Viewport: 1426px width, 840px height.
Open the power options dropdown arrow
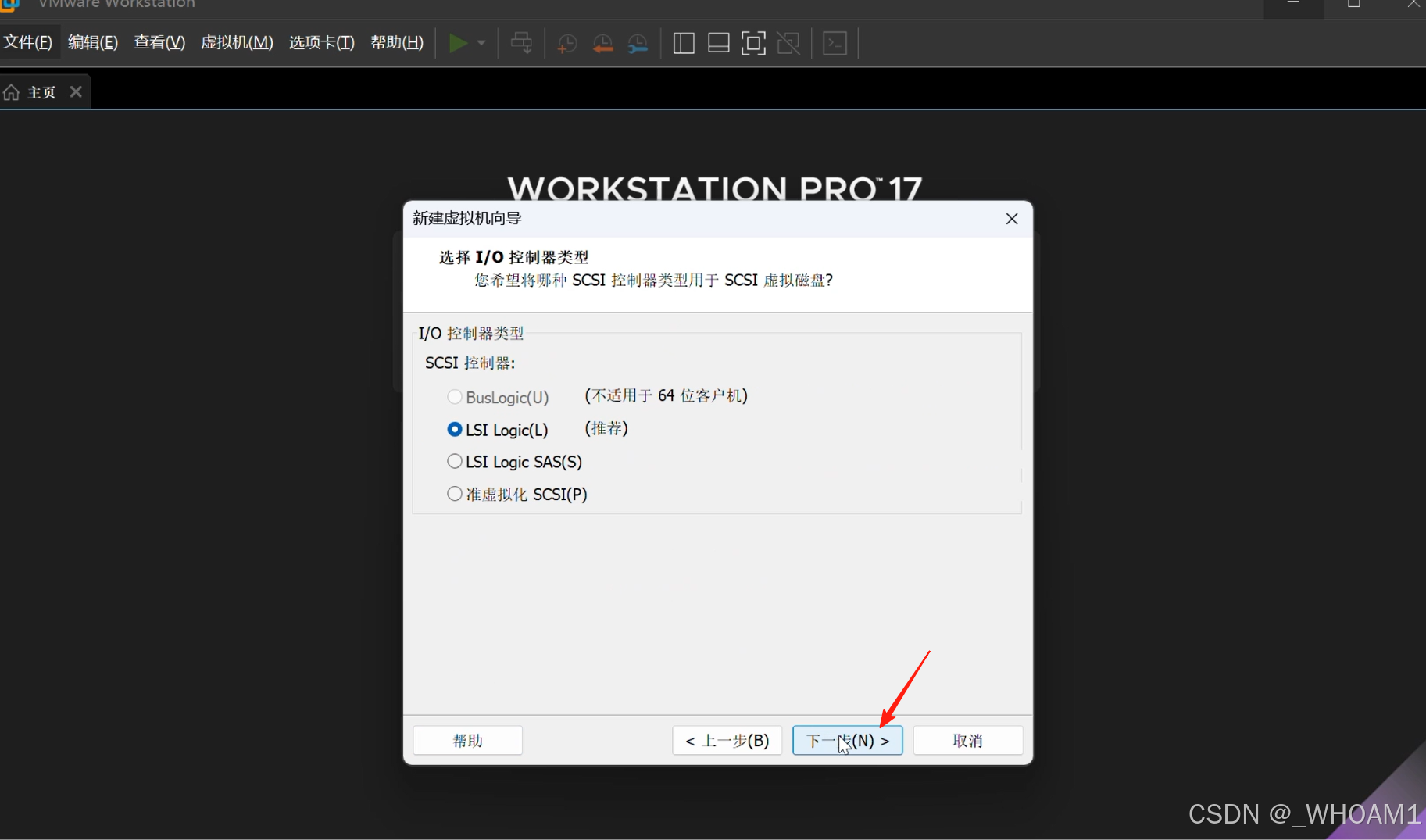point(481,43)
